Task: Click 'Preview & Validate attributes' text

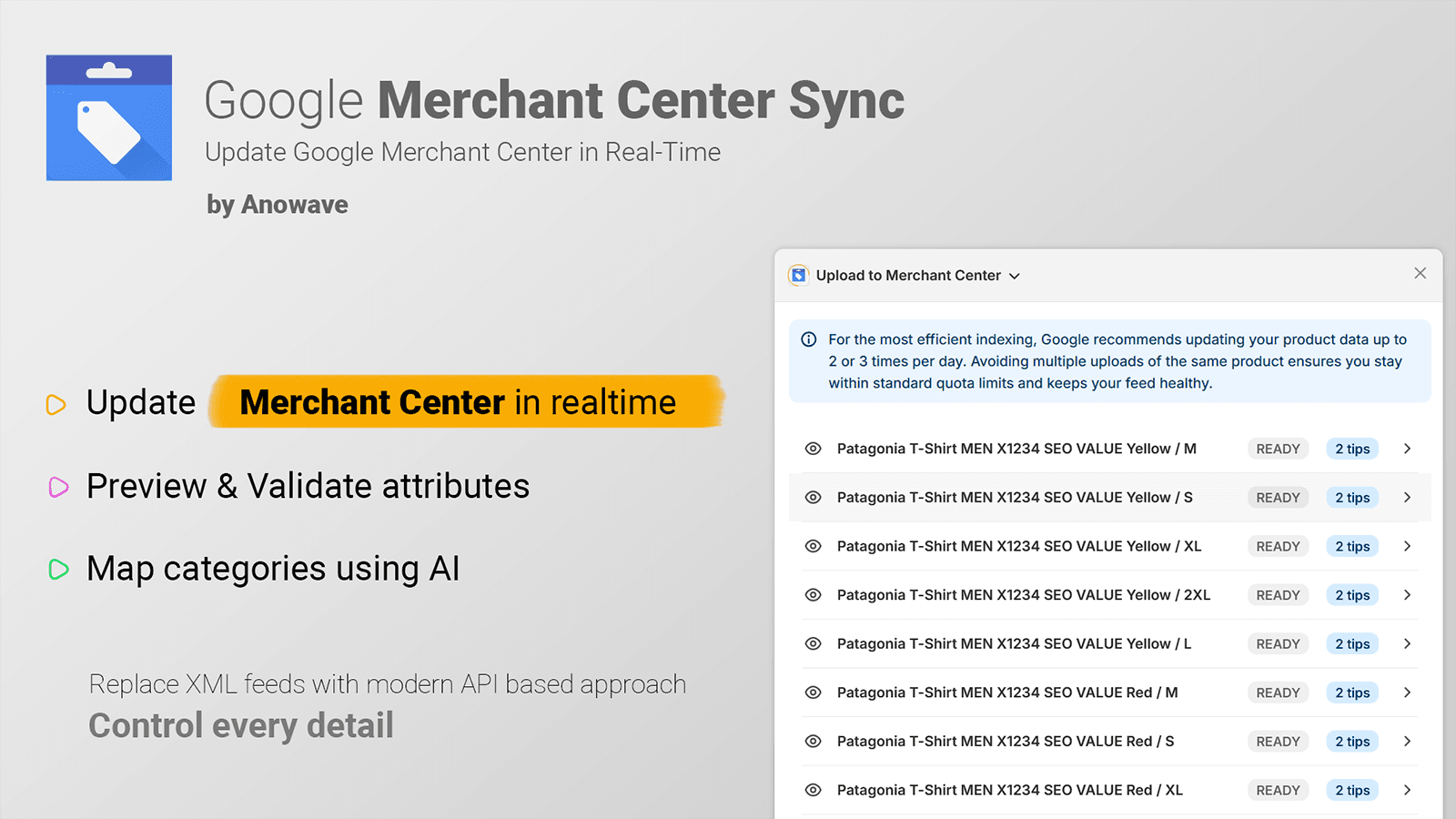Action: click(x=308, y=486)
